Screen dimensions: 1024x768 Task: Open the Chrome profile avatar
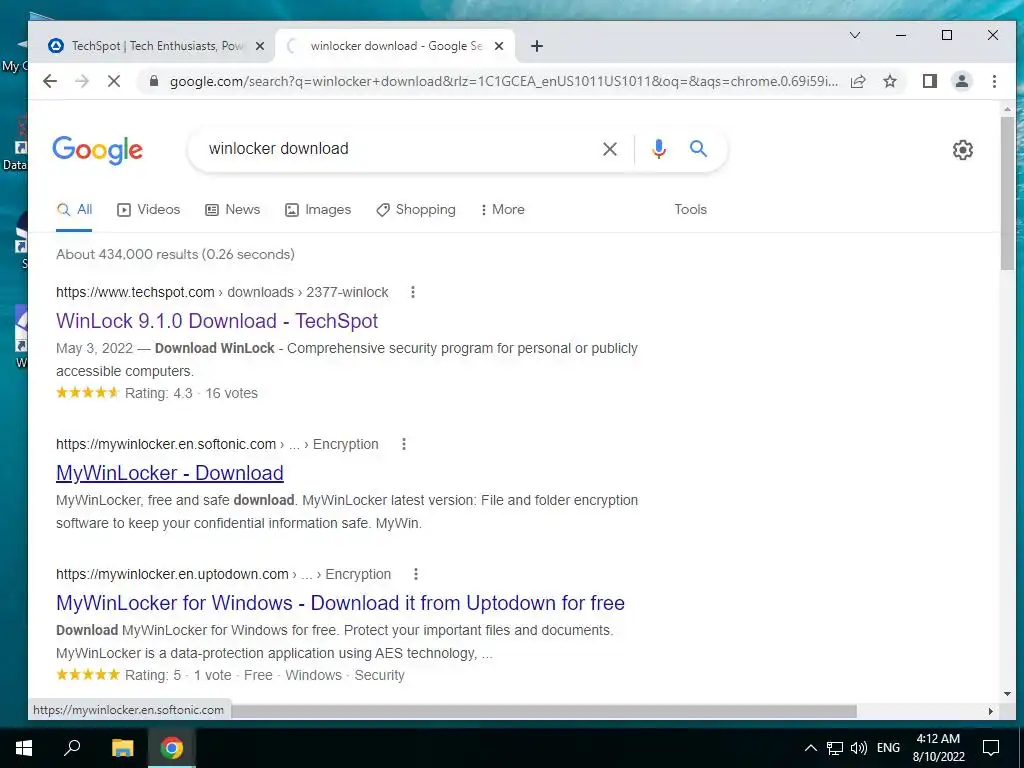(961, 81)
